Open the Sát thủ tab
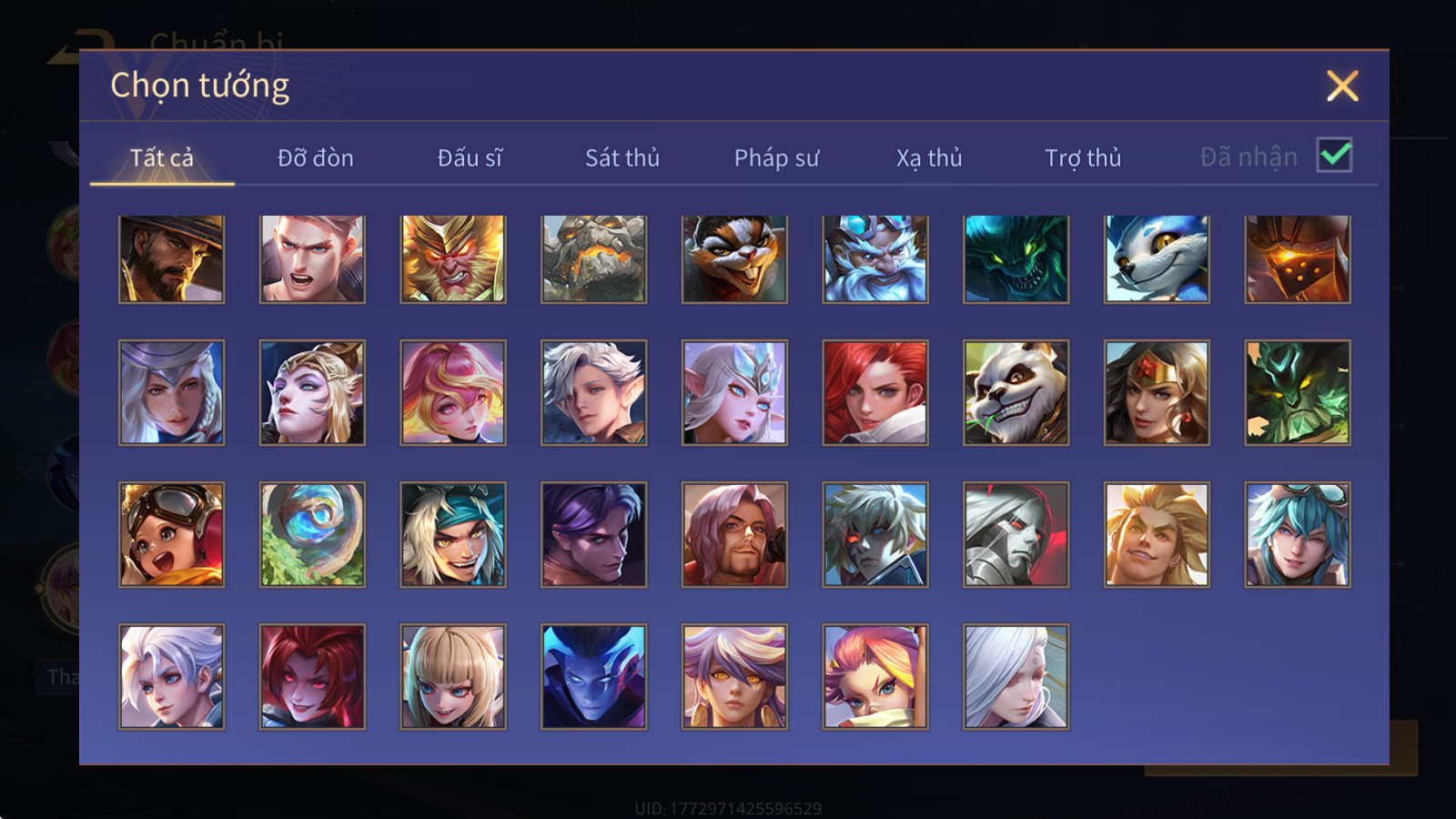The height and width of the screenshot is (819, 1456). [x=622, y=157]
